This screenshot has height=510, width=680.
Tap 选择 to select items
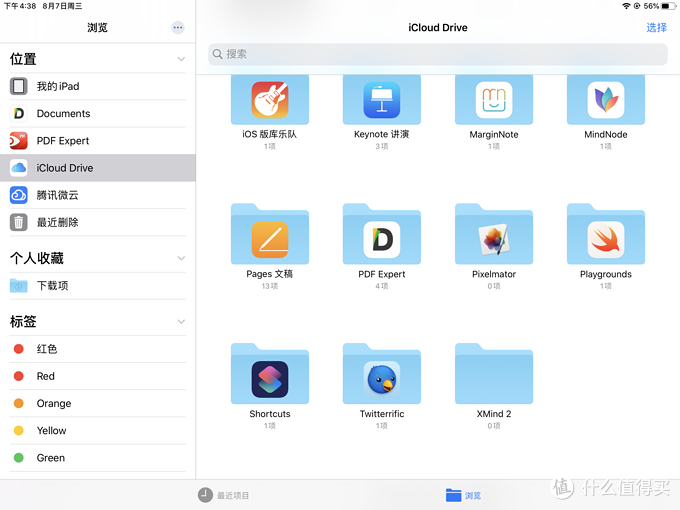[x=656, y=28]
